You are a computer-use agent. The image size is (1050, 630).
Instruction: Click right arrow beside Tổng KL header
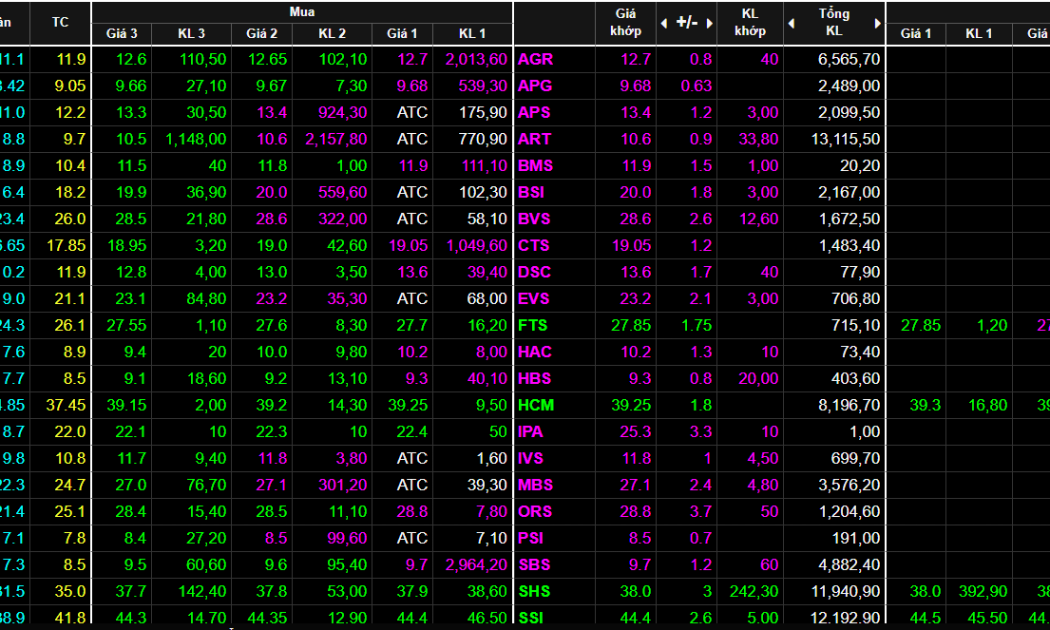pos(877,23)
